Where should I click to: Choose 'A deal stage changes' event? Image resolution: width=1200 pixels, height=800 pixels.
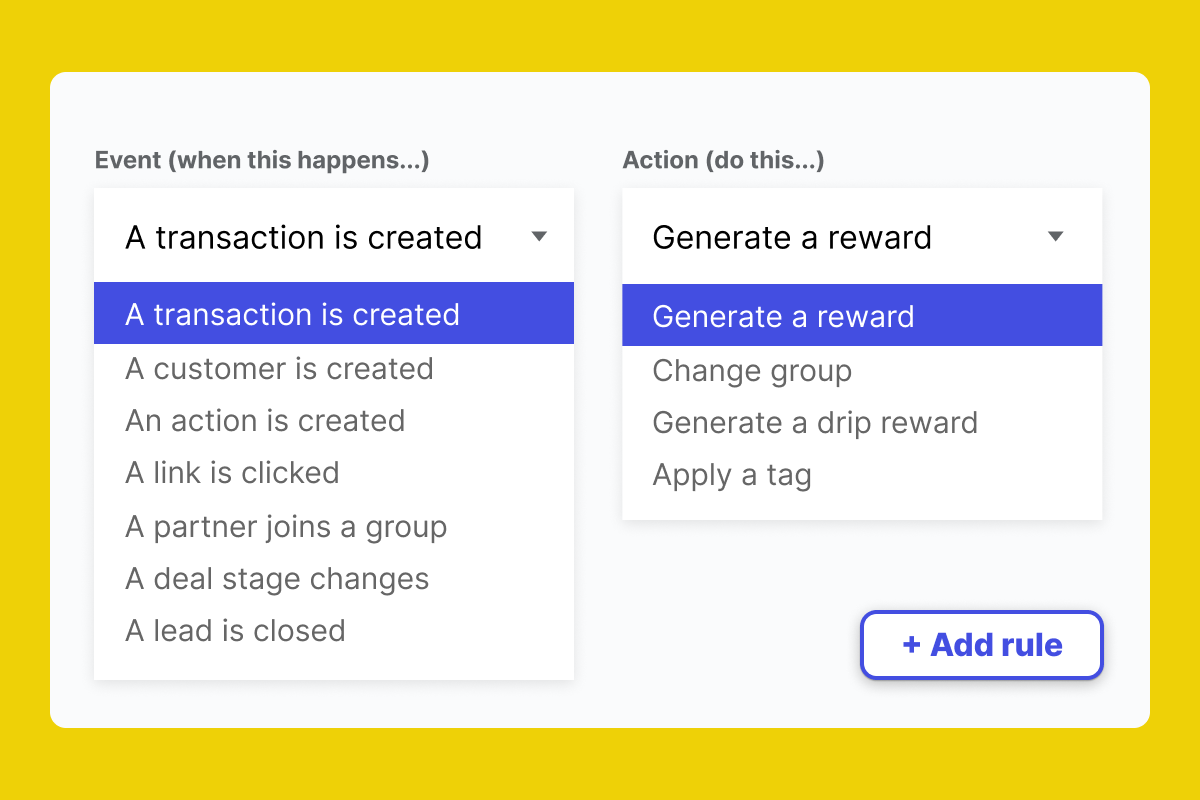point(277,578)
